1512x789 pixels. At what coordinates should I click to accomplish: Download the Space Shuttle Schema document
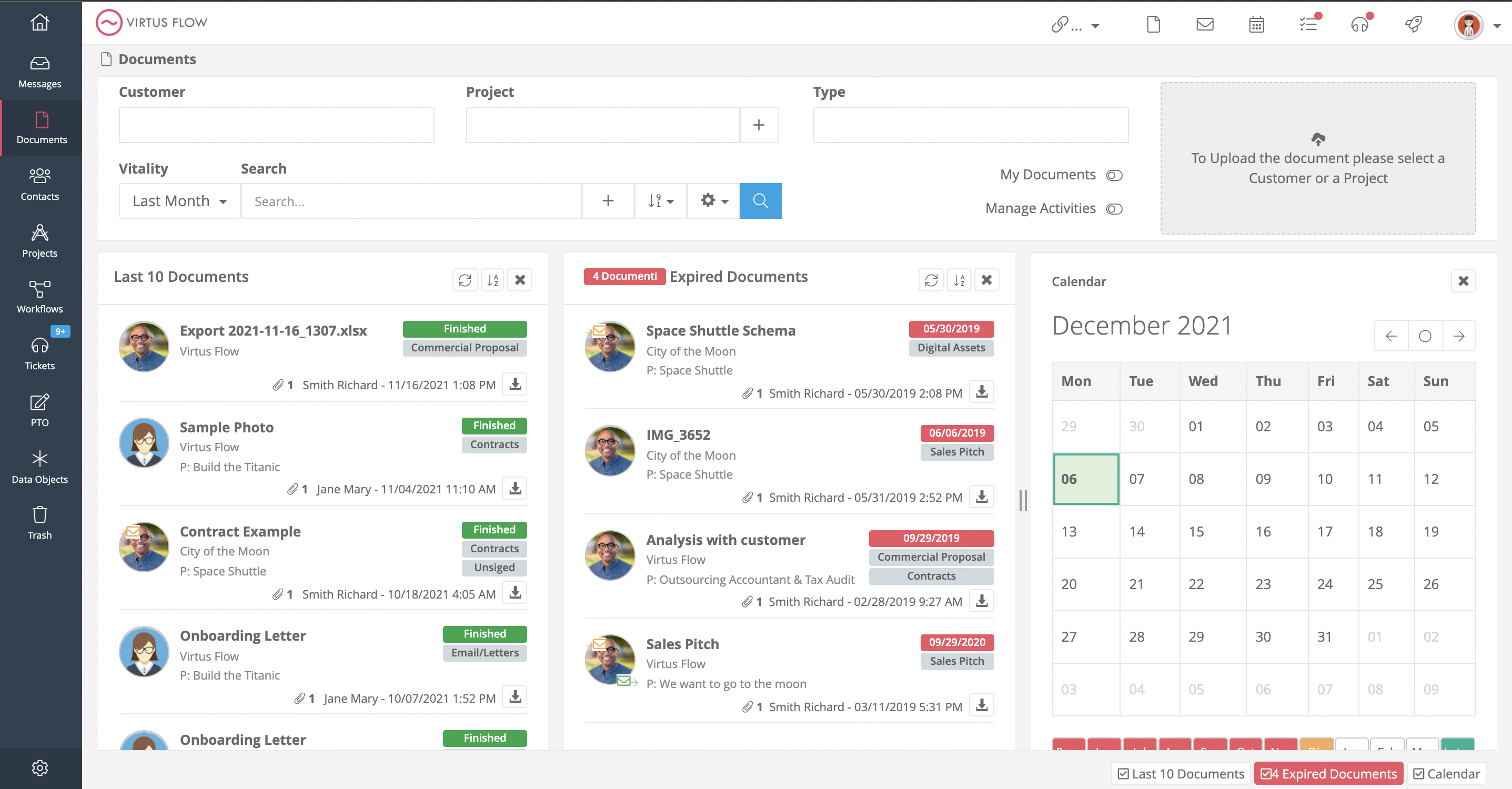click(x=981, y=392)
